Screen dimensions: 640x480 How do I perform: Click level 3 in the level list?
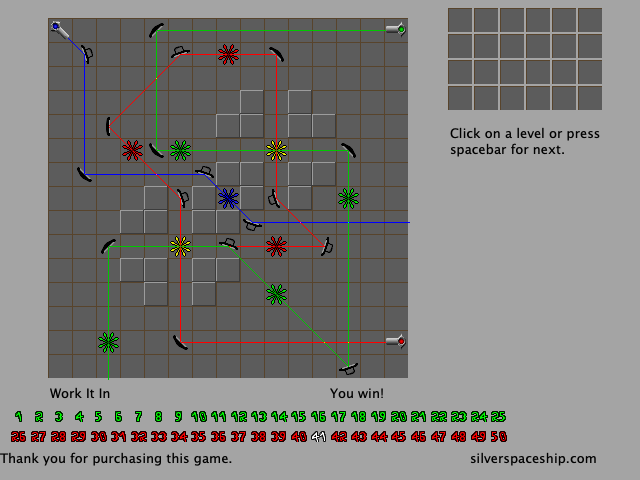[x=58, y=417]
